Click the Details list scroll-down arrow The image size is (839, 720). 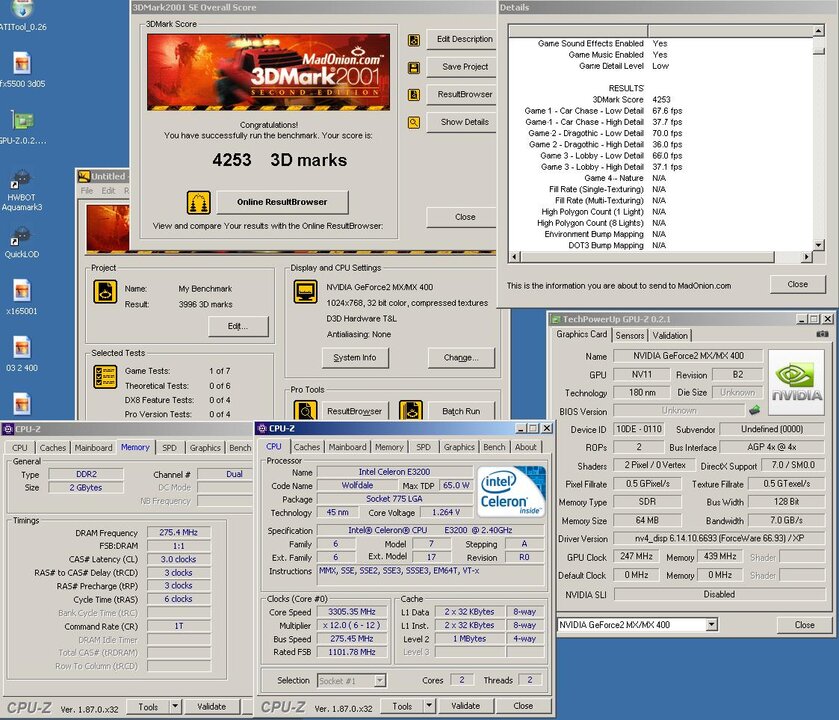818,245
